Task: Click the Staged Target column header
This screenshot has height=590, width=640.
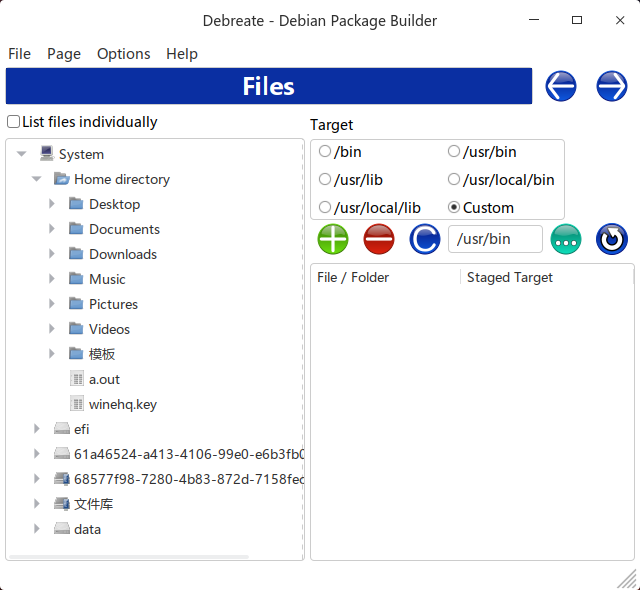Action: click(x=510, y=277)
